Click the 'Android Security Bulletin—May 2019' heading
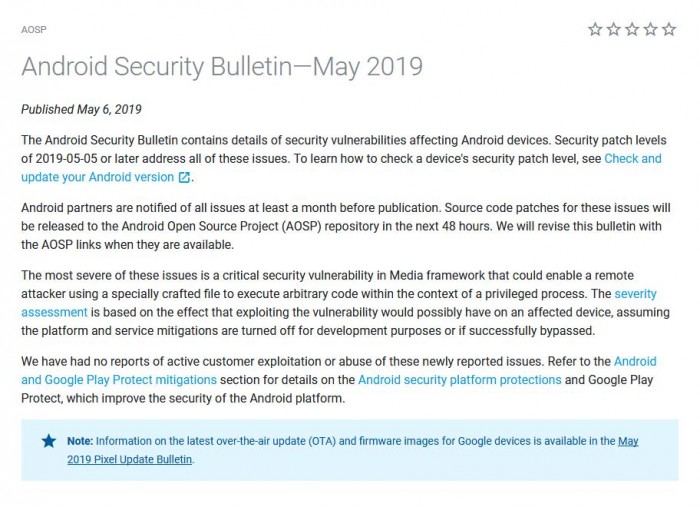This screenshot has height=507, width=700. pos(222,67)
